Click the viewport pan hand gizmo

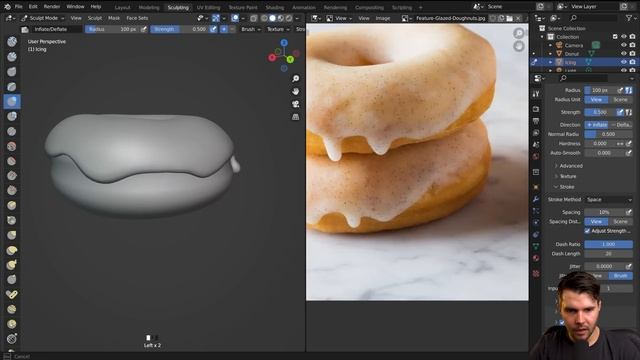click(296, 91)
